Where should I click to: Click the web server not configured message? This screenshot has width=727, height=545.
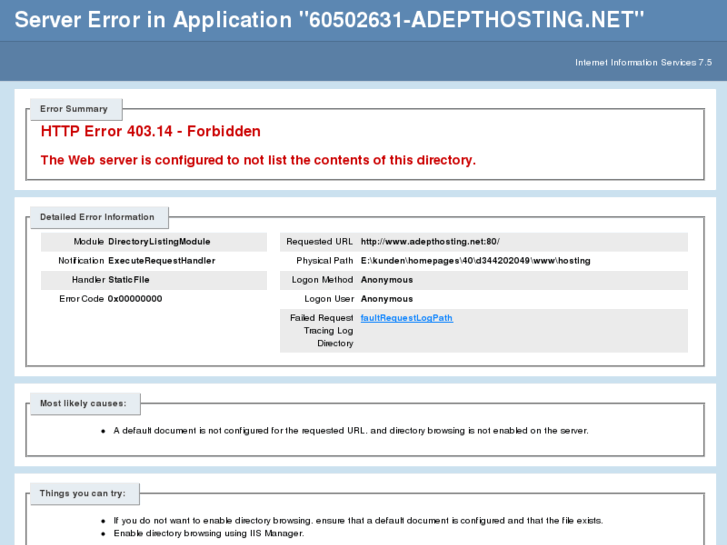[258, 160]
